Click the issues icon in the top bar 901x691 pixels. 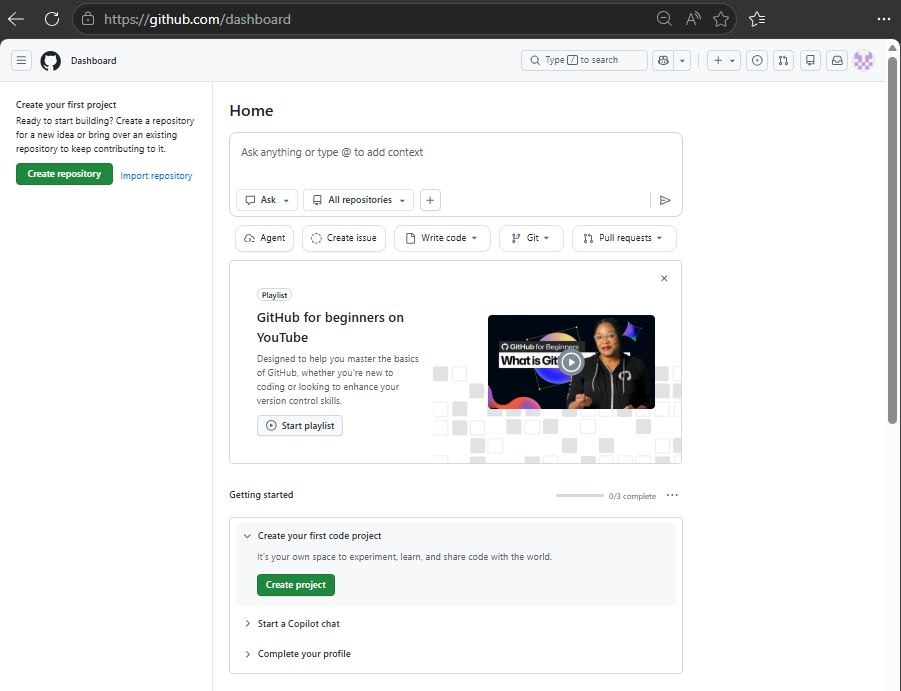point(757,60)
